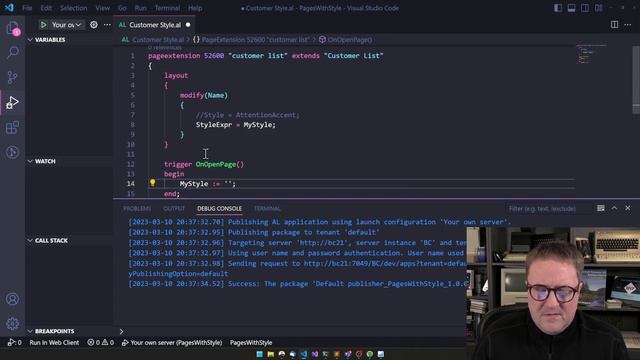The width and height of the screenshot is (640, 360).
Task: Open the Manage gear in the activity bar
Action: (13, 324)
